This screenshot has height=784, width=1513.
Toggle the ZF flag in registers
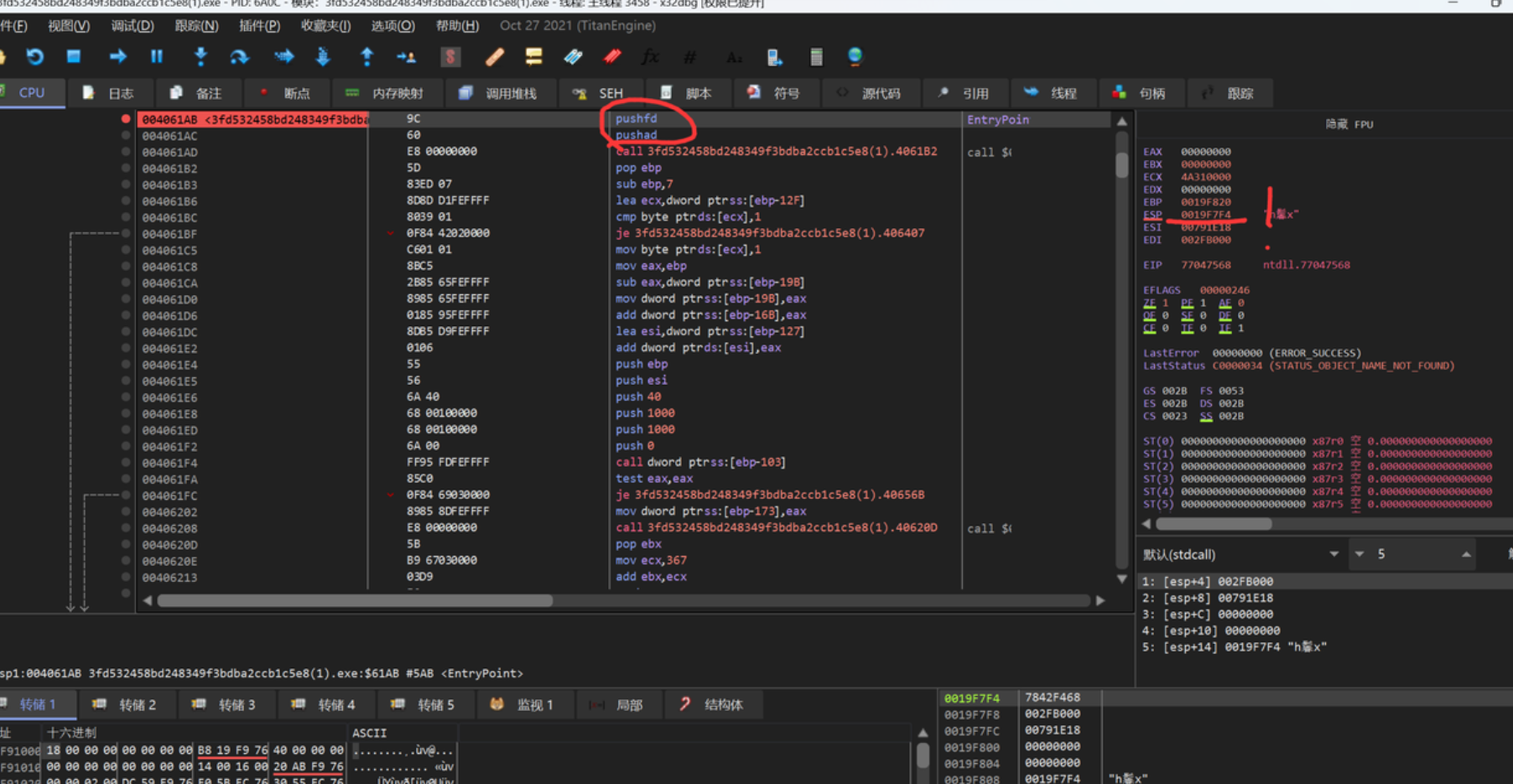1149,303
